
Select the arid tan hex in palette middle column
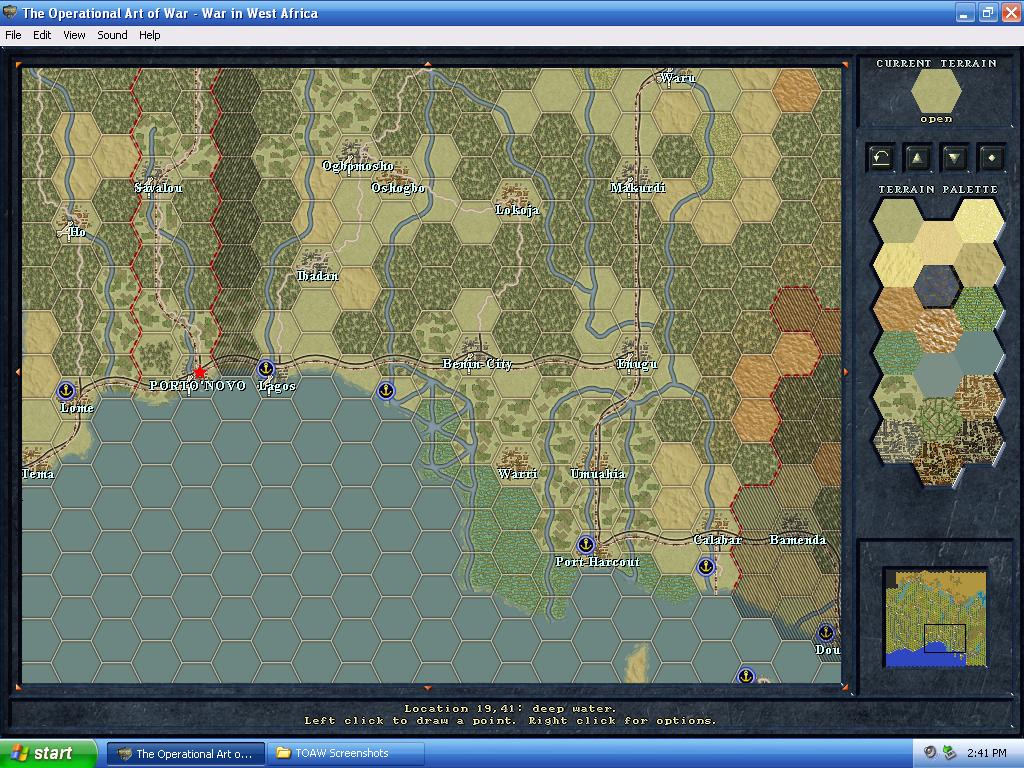pos(938,243)
